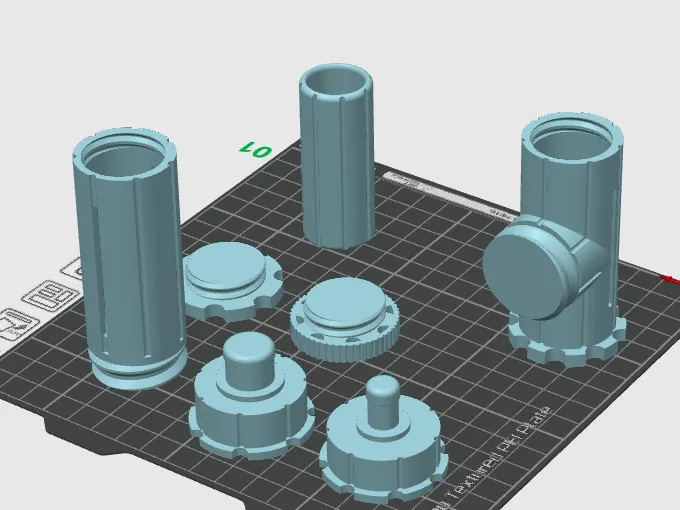The image size is (680, 510).
Task: Select the large plunger cap at front left
Action: point(251,399)
